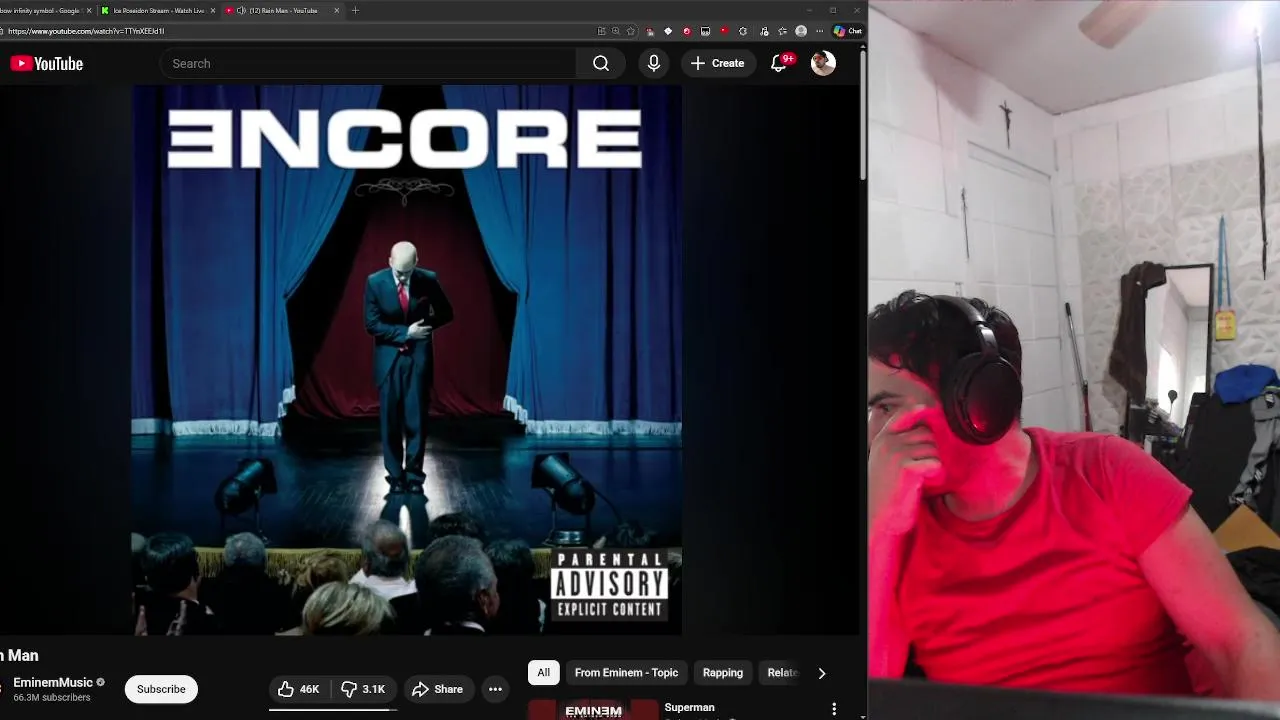Viewport: 1280px width, 720px height.
Task: Open options menu for Superman video
Action: 834,709
